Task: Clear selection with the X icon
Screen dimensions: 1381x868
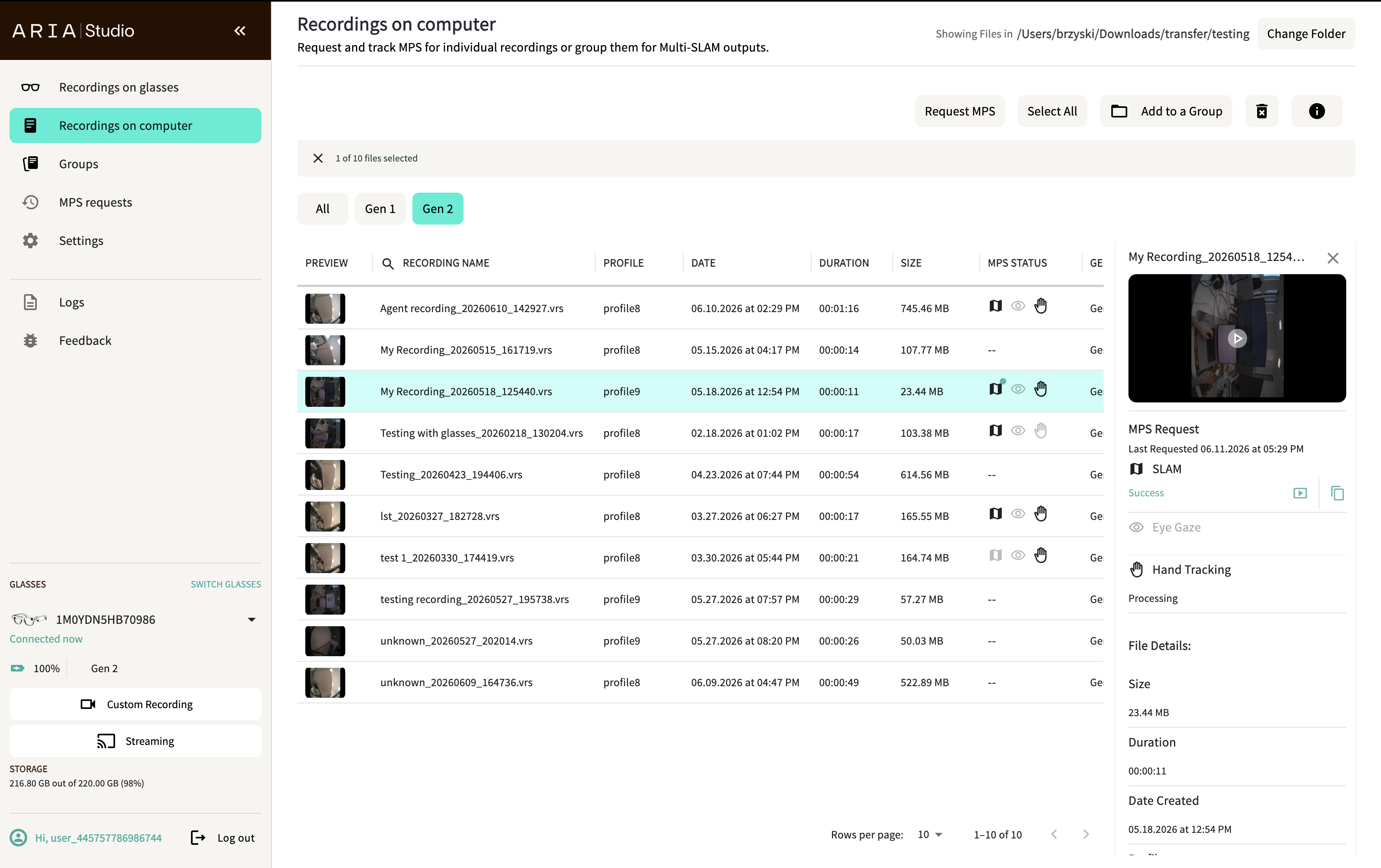Action: pos(318,158)
